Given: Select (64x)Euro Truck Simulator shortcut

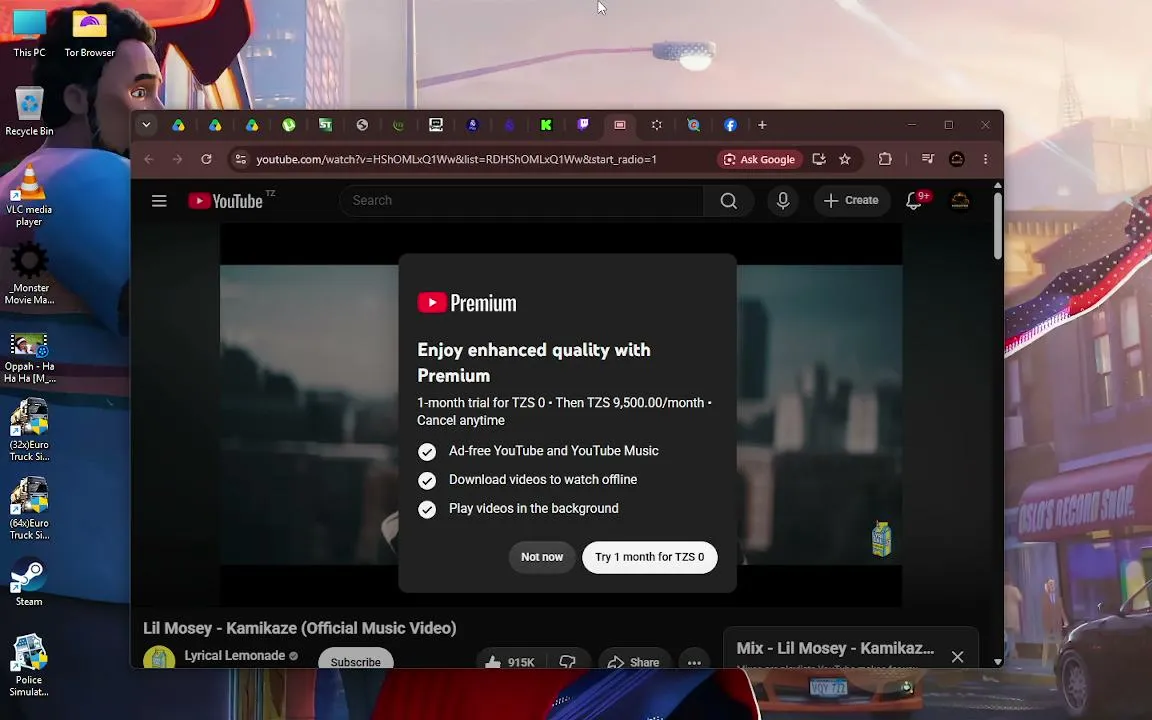Looking at the screenshot, I should coord(29,509).
